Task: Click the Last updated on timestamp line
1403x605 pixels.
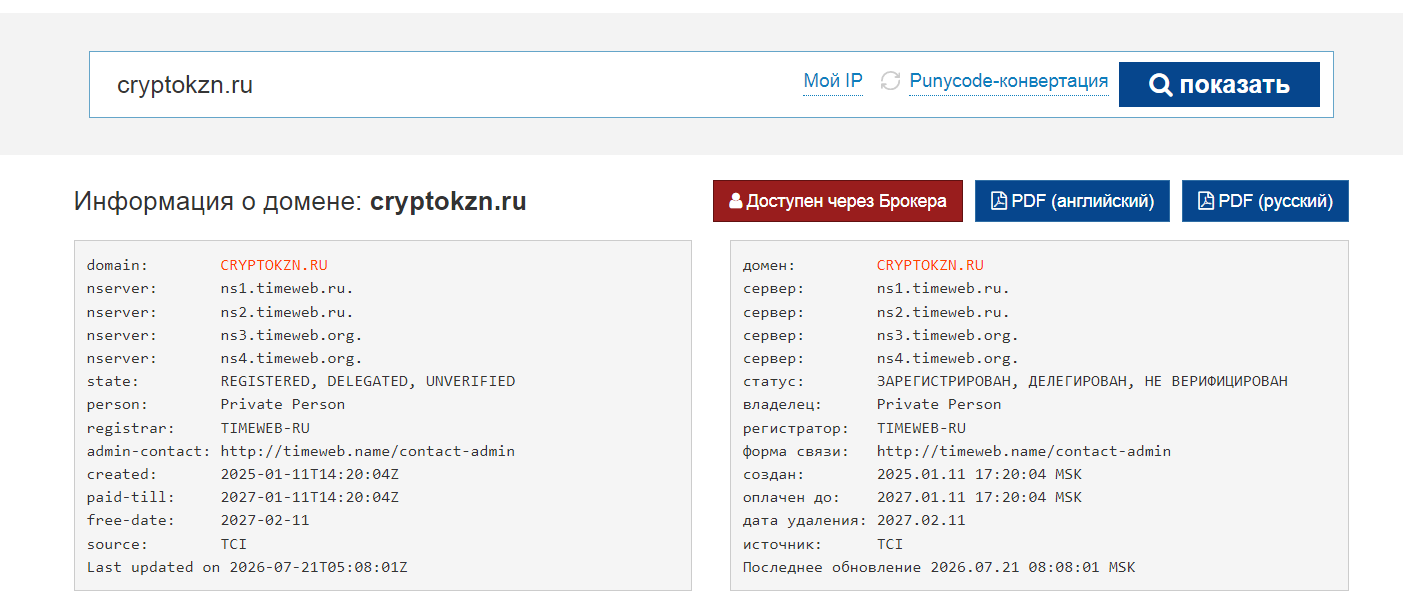Action: coord(247,567)
